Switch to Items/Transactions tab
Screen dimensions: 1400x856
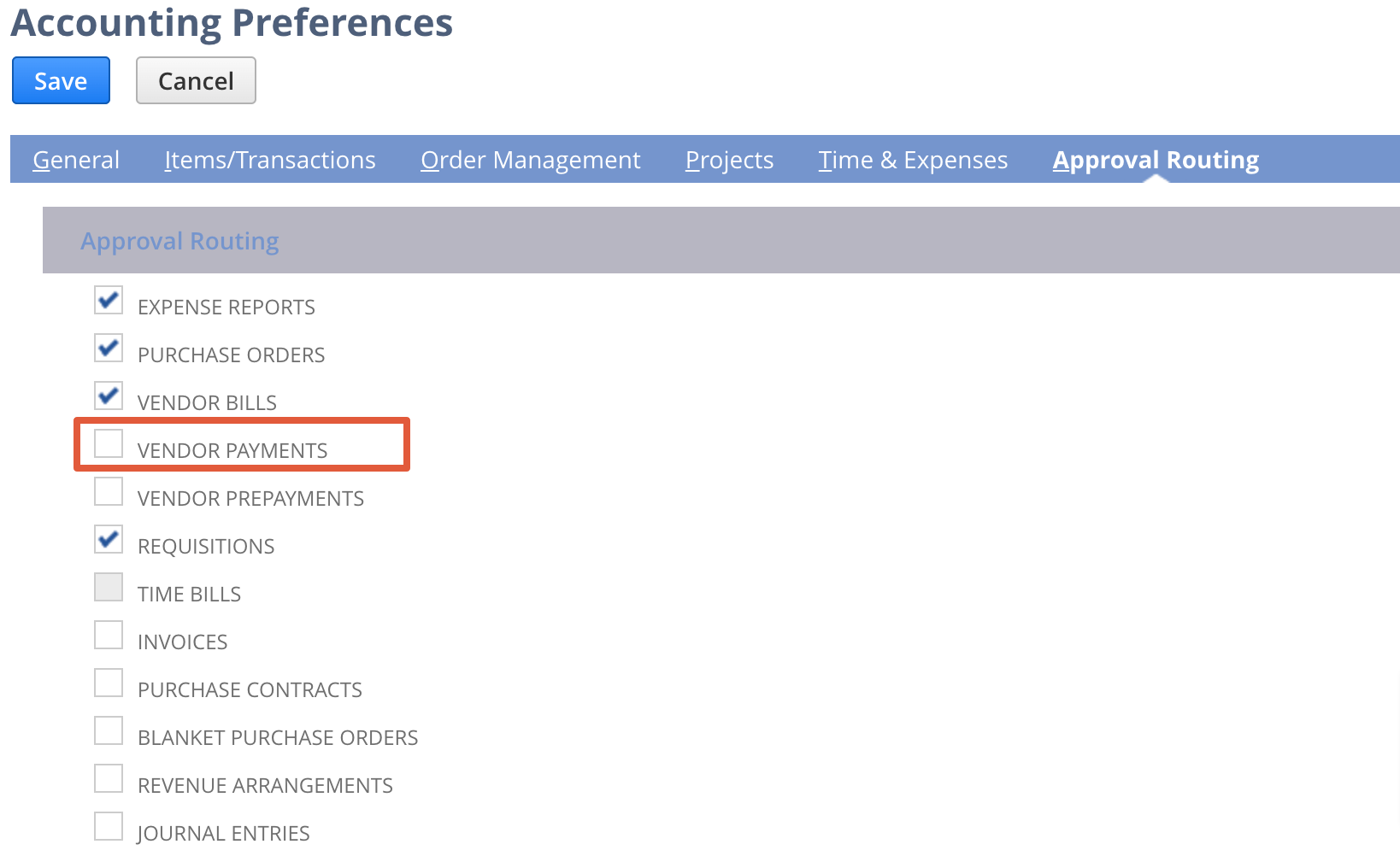pyautogui.click(x=270, y=160)
